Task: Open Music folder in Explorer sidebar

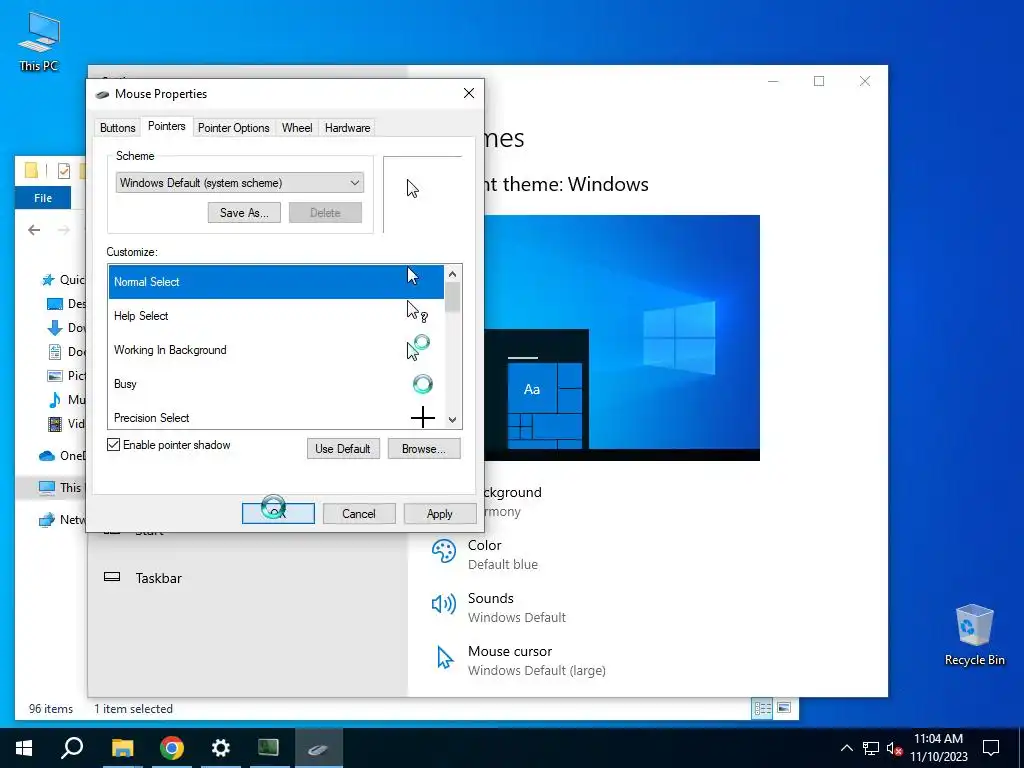Action: tap(67, 400)
